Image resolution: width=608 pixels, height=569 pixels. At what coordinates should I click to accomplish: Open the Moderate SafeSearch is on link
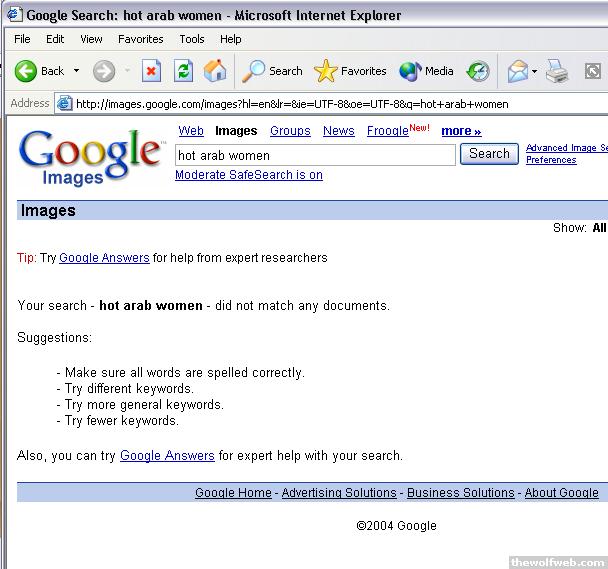click(x=248, y=175)
